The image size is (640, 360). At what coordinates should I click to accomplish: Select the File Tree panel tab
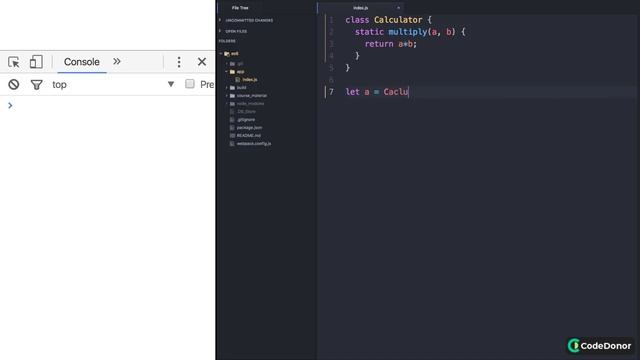(x=240, y=8)
